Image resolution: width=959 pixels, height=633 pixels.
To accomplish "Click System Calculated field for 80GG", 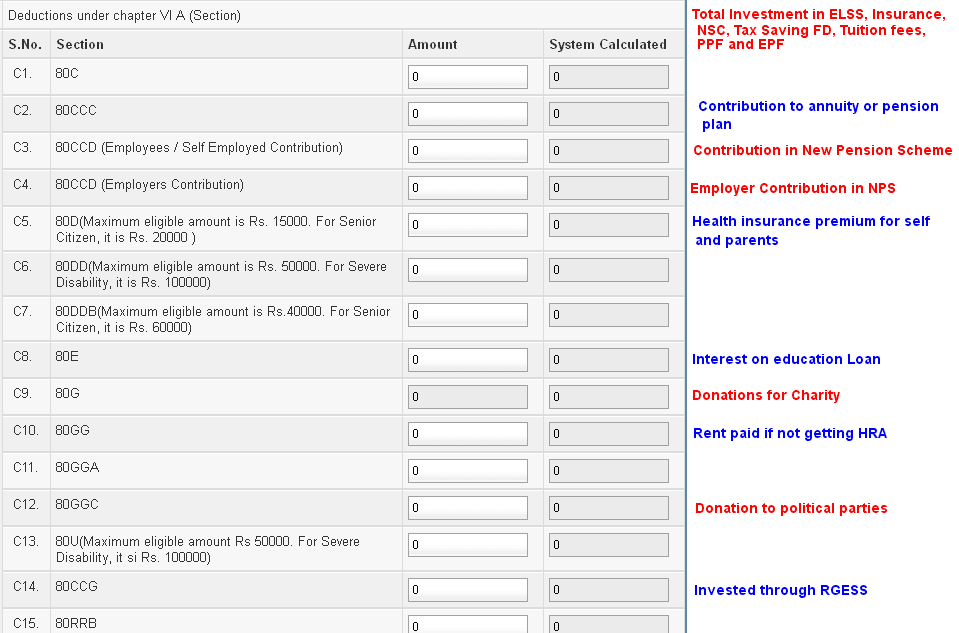I will click(x=609, y=434).
